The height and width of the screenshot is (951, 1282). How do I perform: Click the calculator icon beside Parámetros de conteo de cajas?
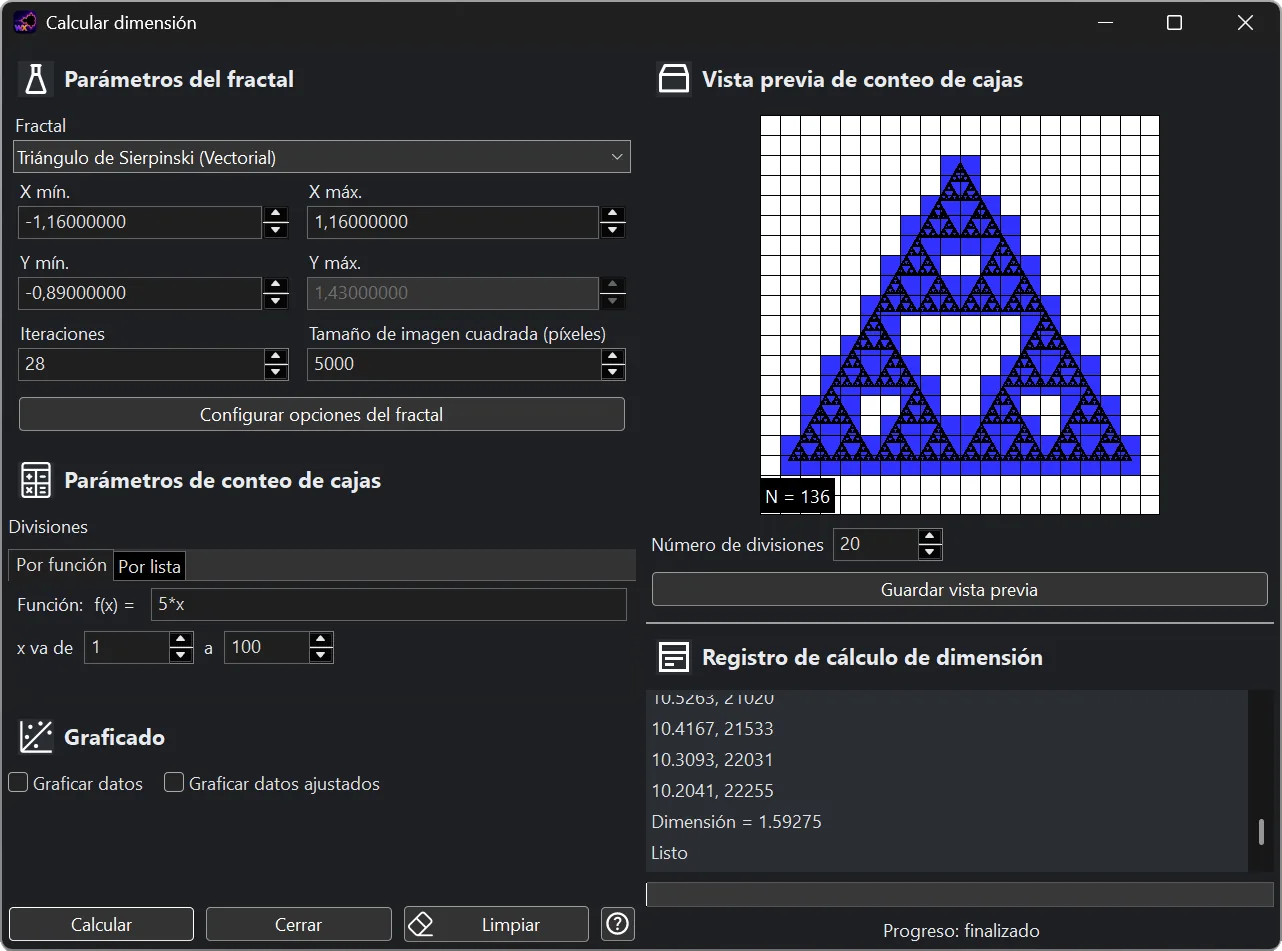point(36,480)
